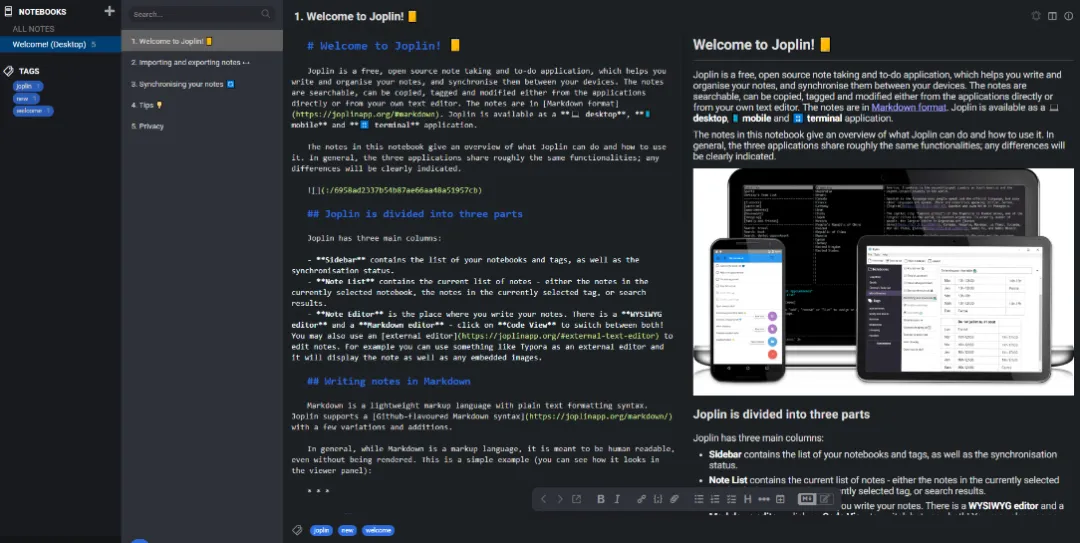This screenshot has height=543, width=1080.
Task: Insert date time icon in toolbar
Action: point(780,499)
